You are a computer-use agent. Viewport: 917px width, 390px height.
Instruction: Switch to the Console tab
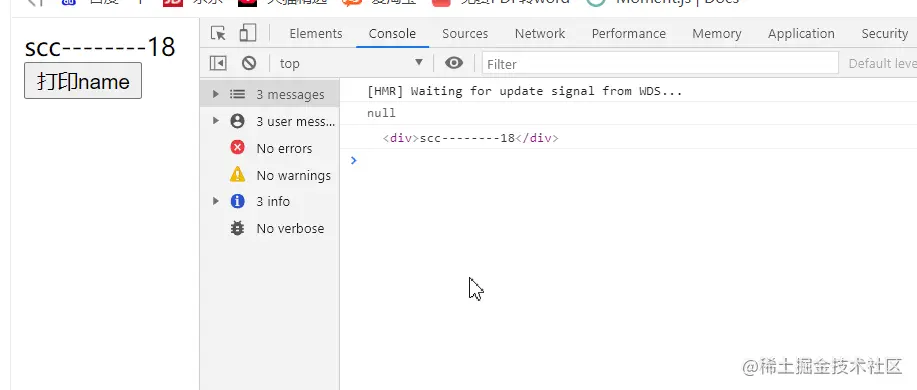(392, 33)
